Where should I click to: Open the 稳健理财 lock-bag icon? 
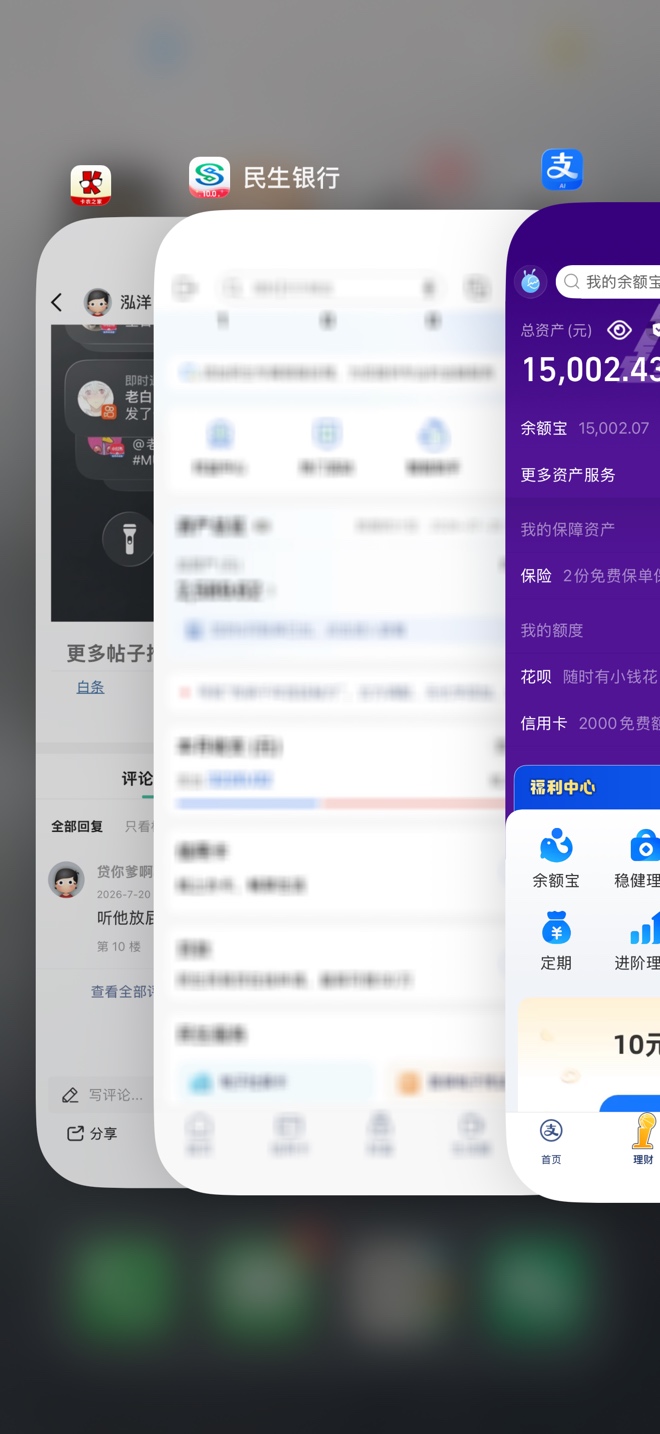pyautogui.click(x=645, y=846)
